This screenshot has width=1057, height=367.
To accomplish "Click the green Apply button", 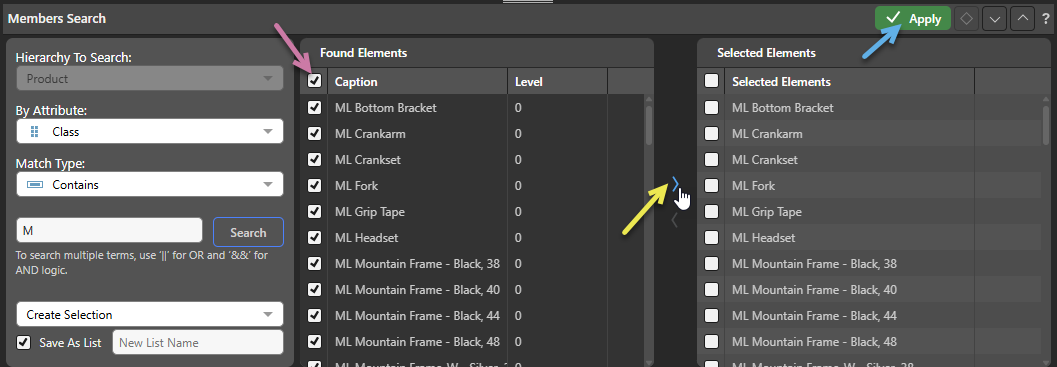I will pyautogui.click(x=913, y=19).
